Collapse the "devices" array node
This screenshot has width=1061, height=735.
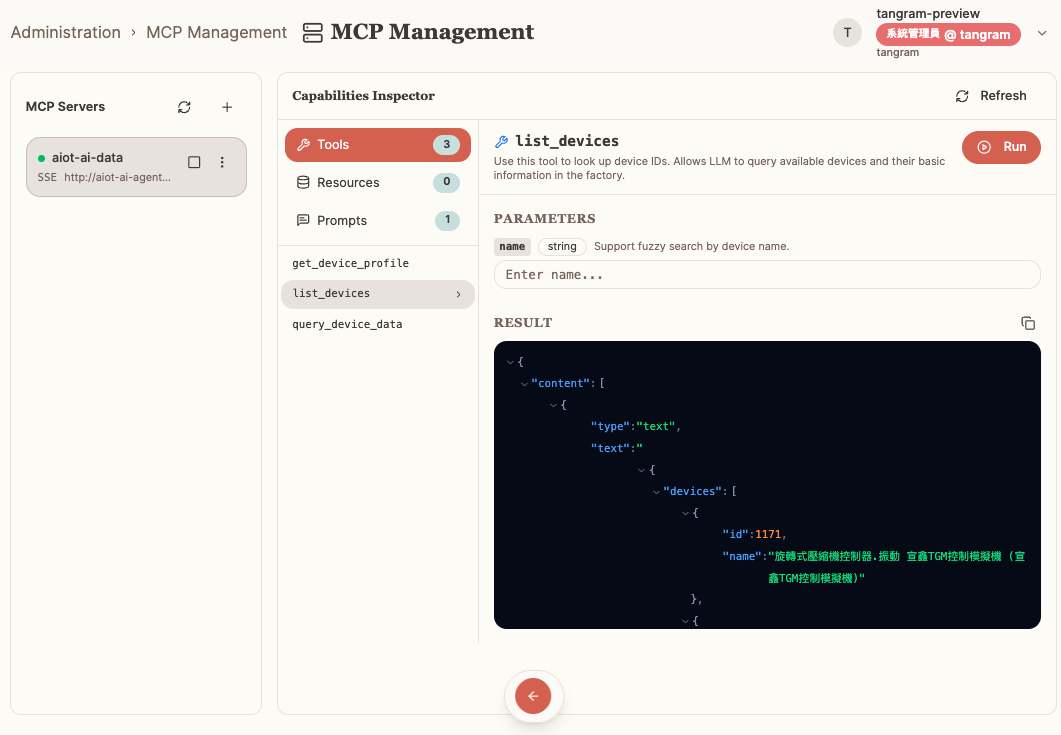656,491
